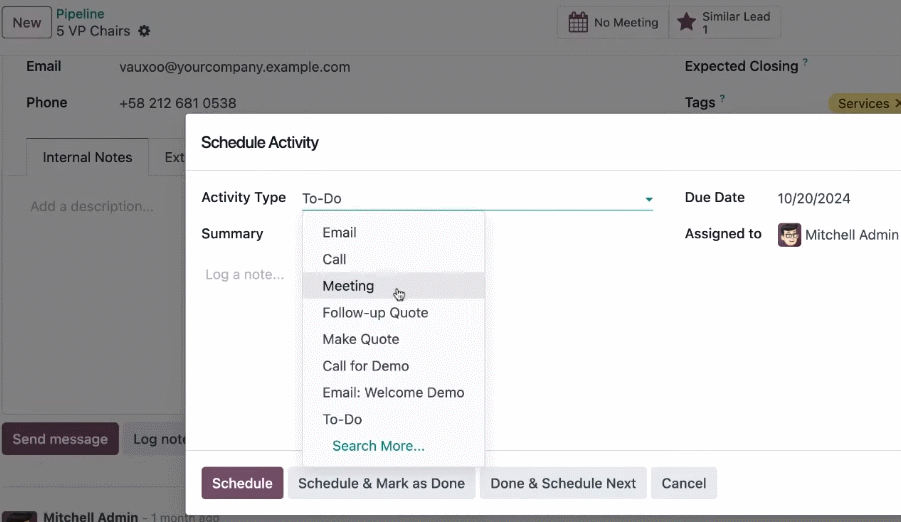Click the Due Date field 10/20/2024
Viewport: 901px width, 522px height.
(813, 198)
